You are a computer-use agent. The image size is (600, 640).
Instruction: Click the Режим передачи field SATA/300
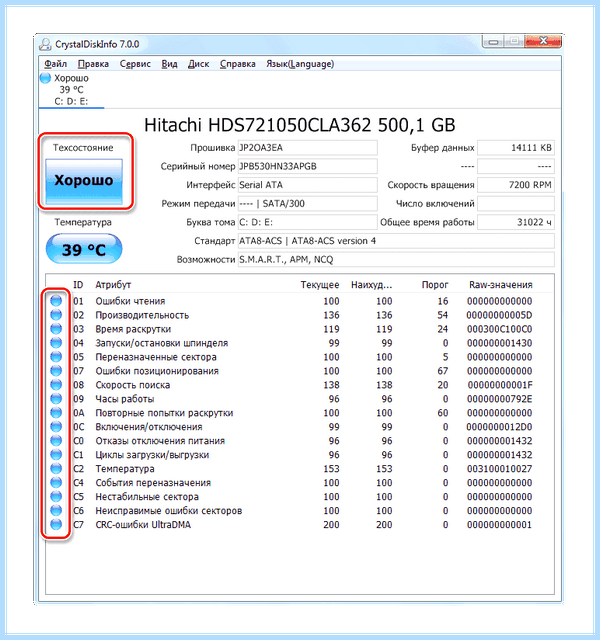pos(308,204)
